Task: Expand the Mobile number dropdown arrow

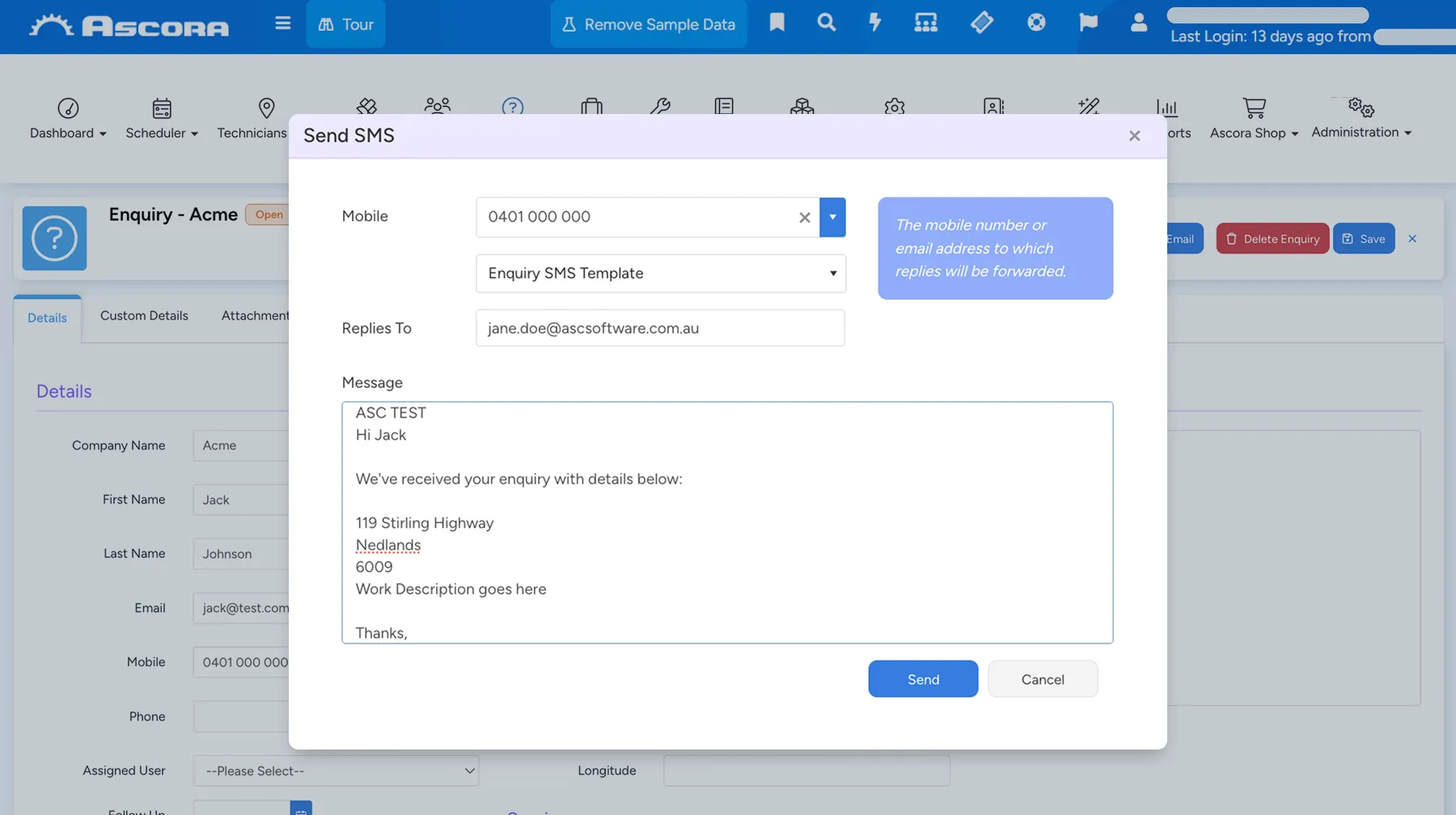Action: (832, 217)
